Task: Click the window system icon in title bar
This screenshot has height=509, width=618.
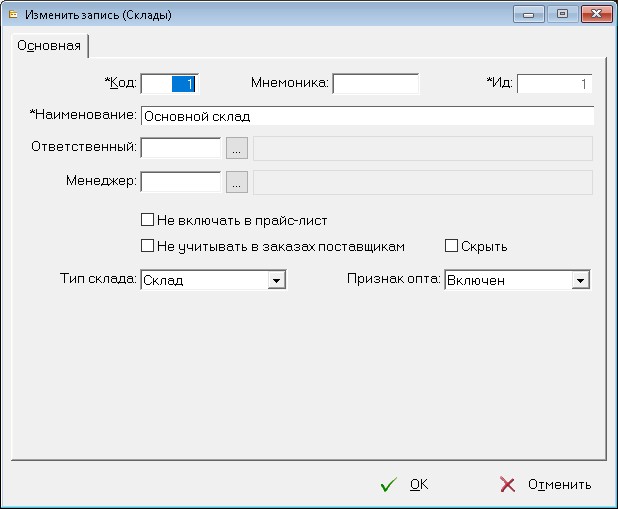Action: [13, 15]
